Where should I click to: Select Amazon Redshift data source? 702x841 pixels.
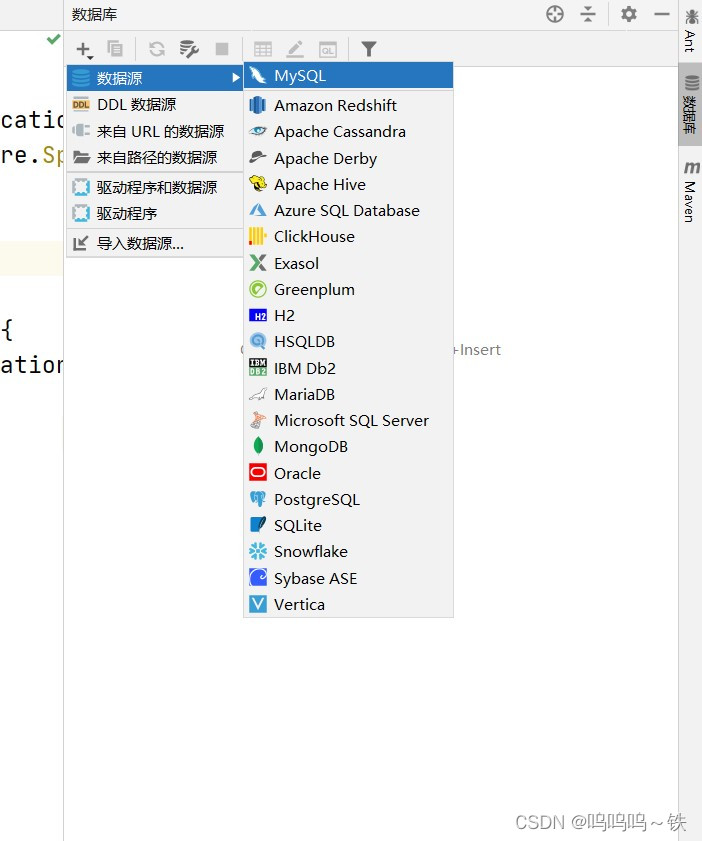click(x=349, y=105)
